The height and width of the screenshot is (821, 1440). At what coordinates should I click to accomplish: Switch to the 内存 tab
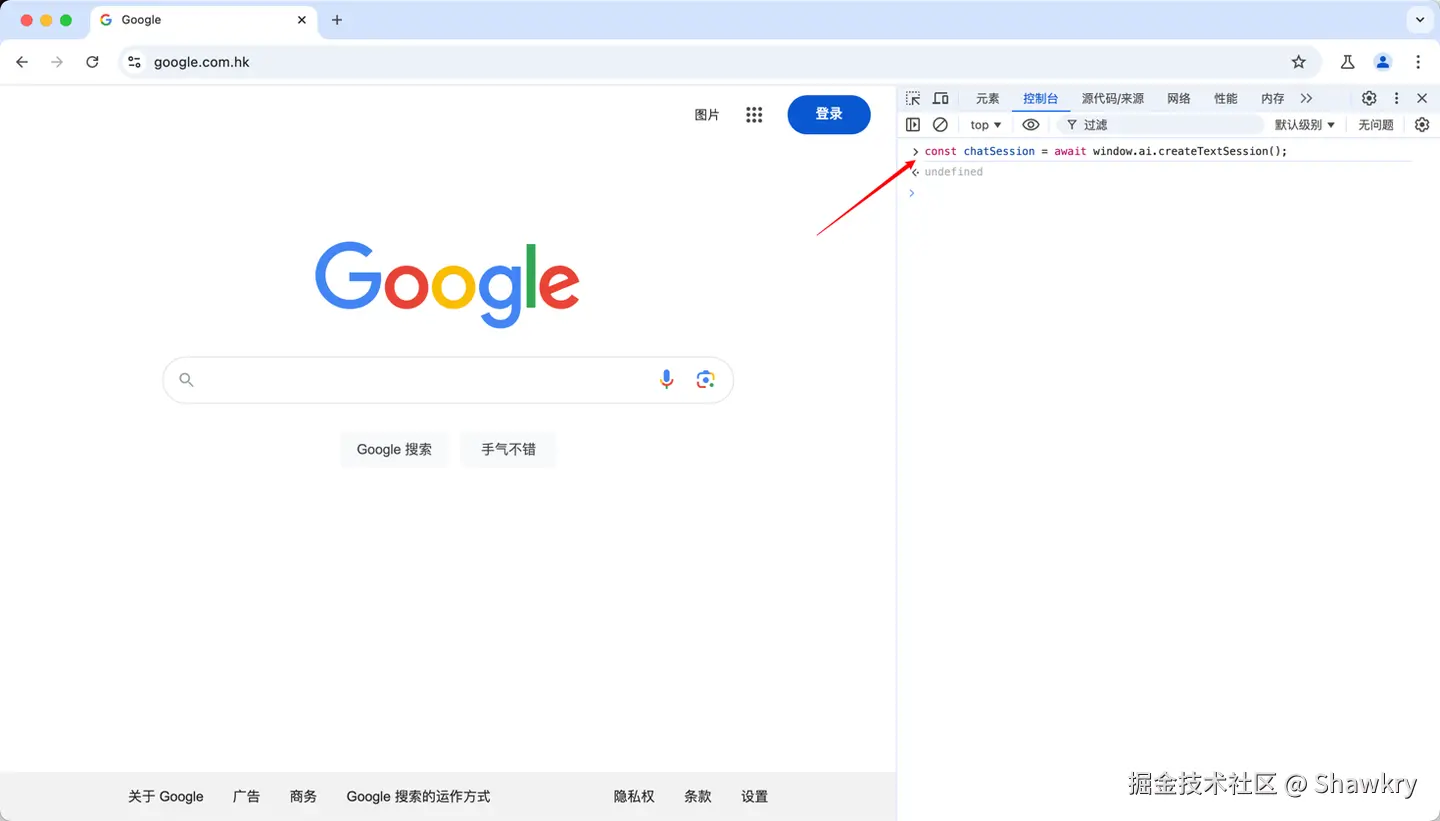tap(1272, 98)
